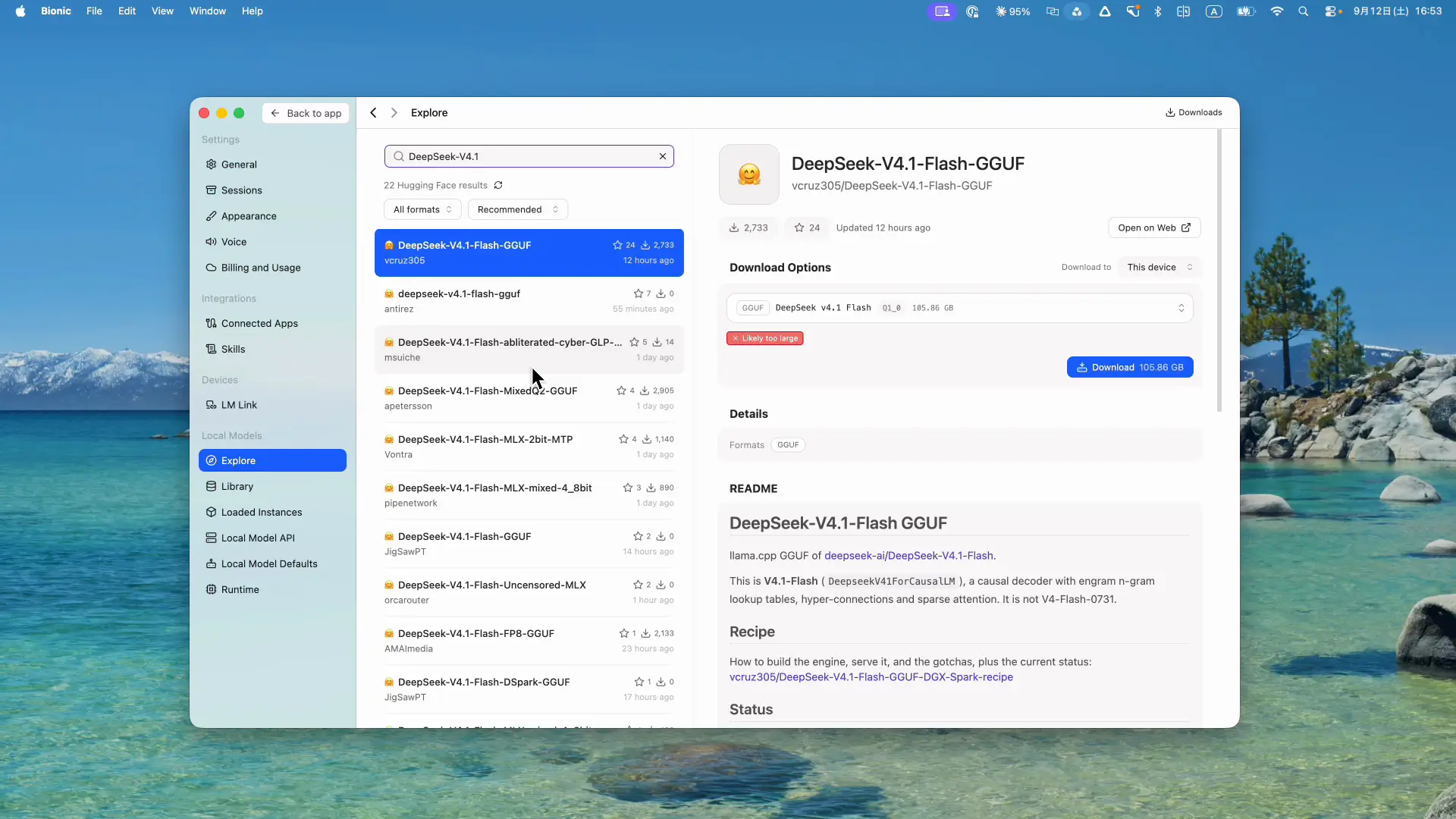Open Control Center icon in menu bar
The image size is (1456, 819).
click(x=1332, y=11)
